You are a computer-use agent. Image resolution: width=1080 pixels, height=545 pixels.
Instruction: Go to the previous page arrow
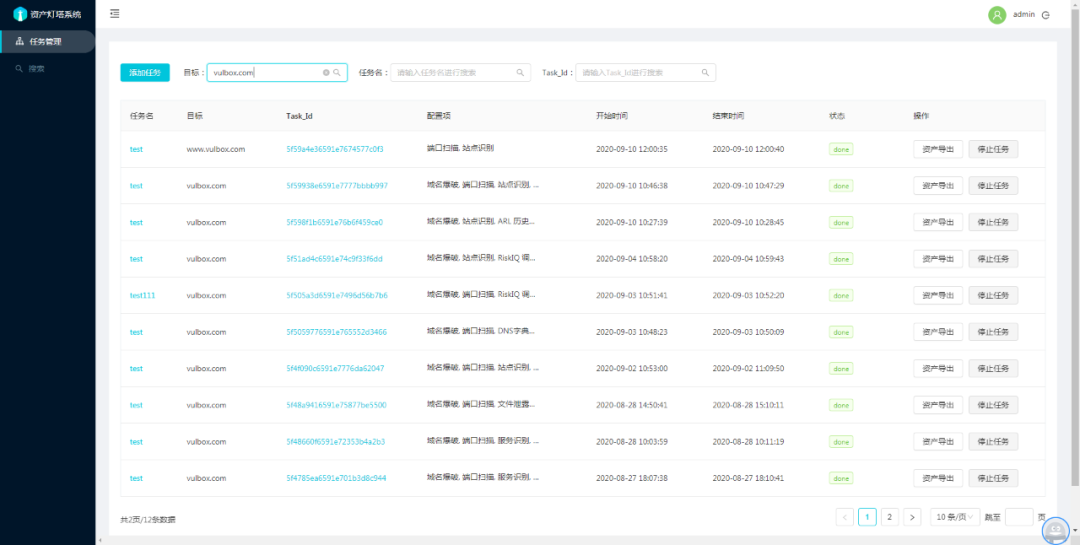(x=844, y=517)
